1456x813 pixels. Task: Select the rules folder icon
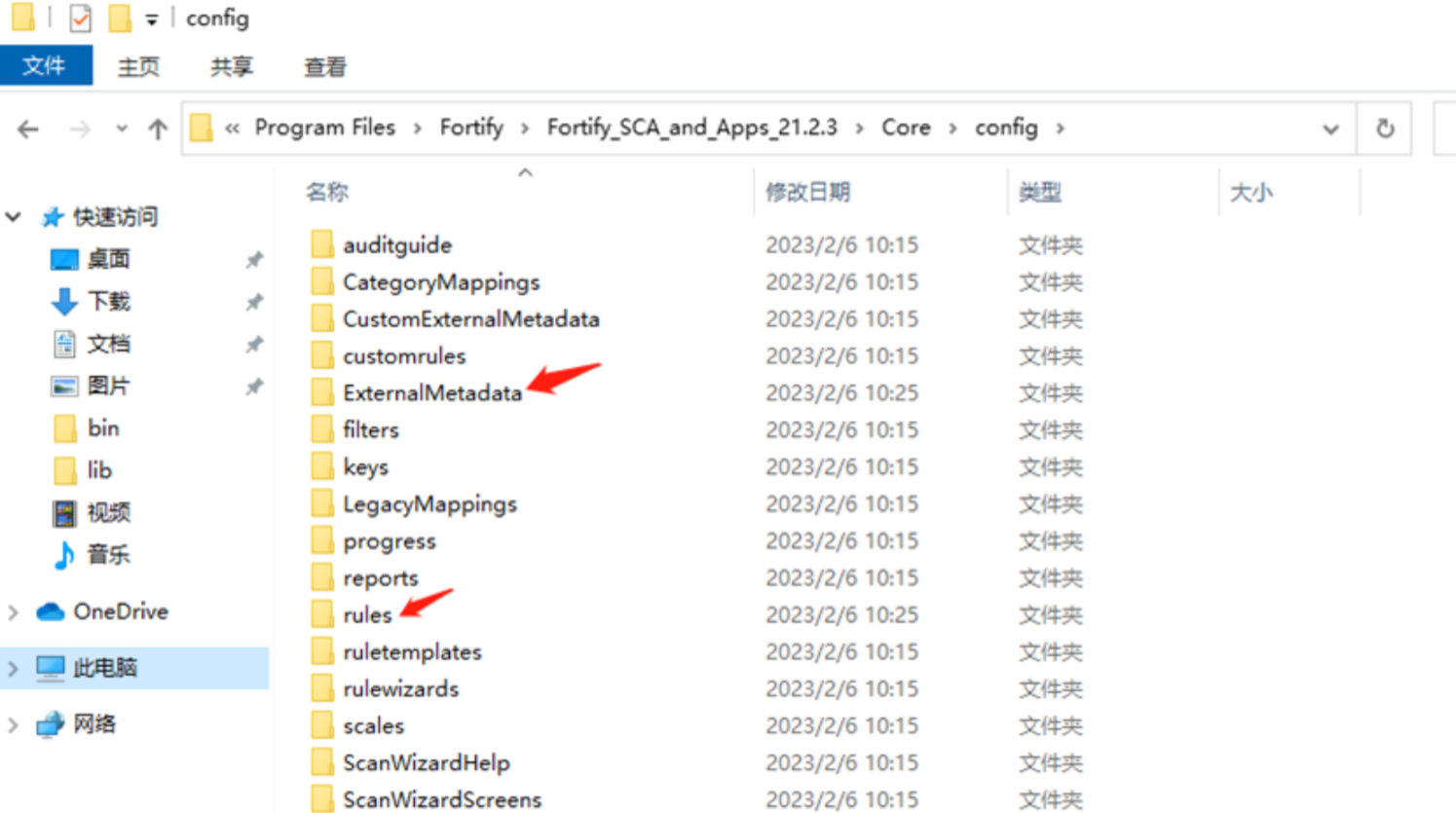click(x=322, y=614)
